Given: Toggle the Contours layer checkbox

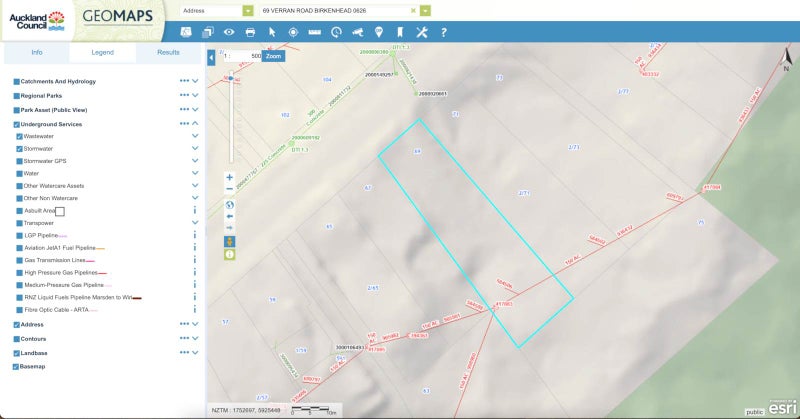Looking at the screenshot, I should [x=17, y=339].
